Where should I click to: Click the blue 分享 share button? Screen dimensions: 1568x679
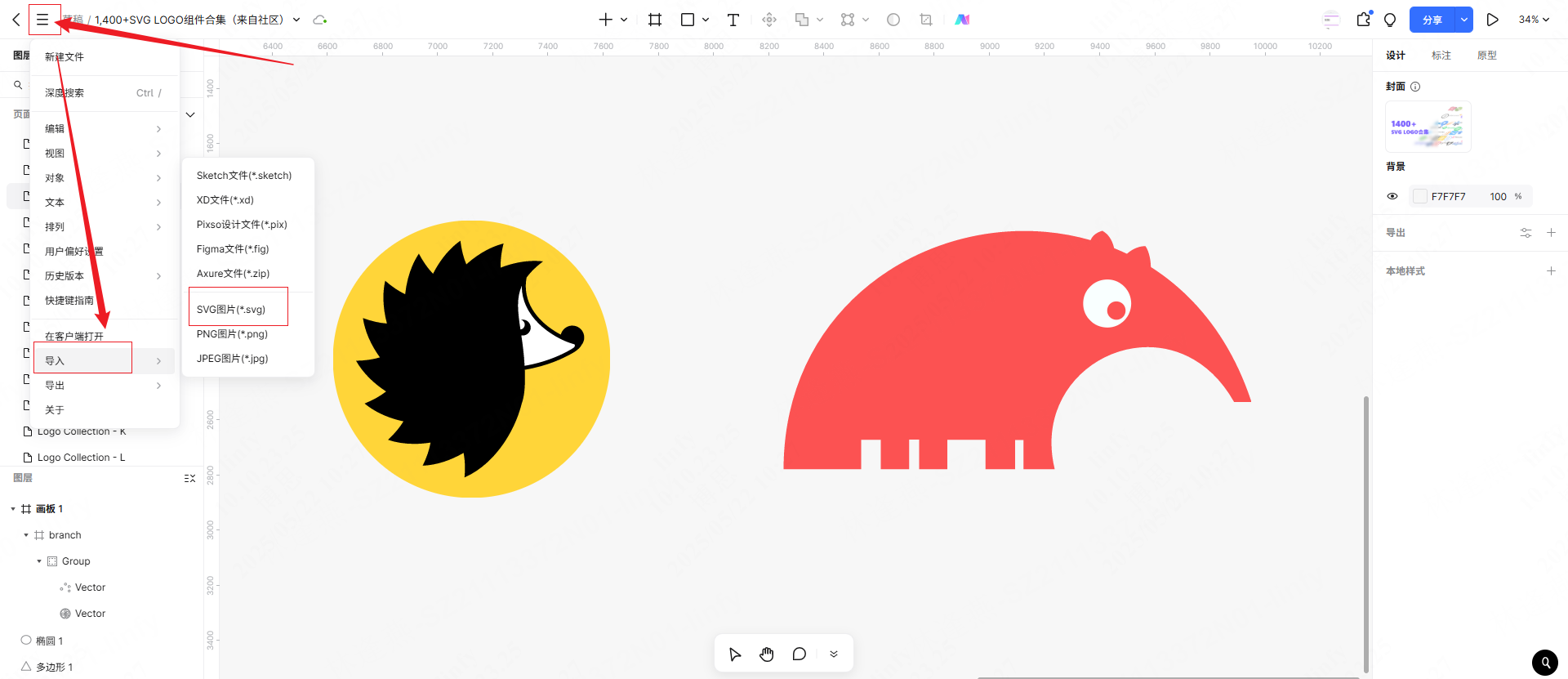tap(1432, 20)
